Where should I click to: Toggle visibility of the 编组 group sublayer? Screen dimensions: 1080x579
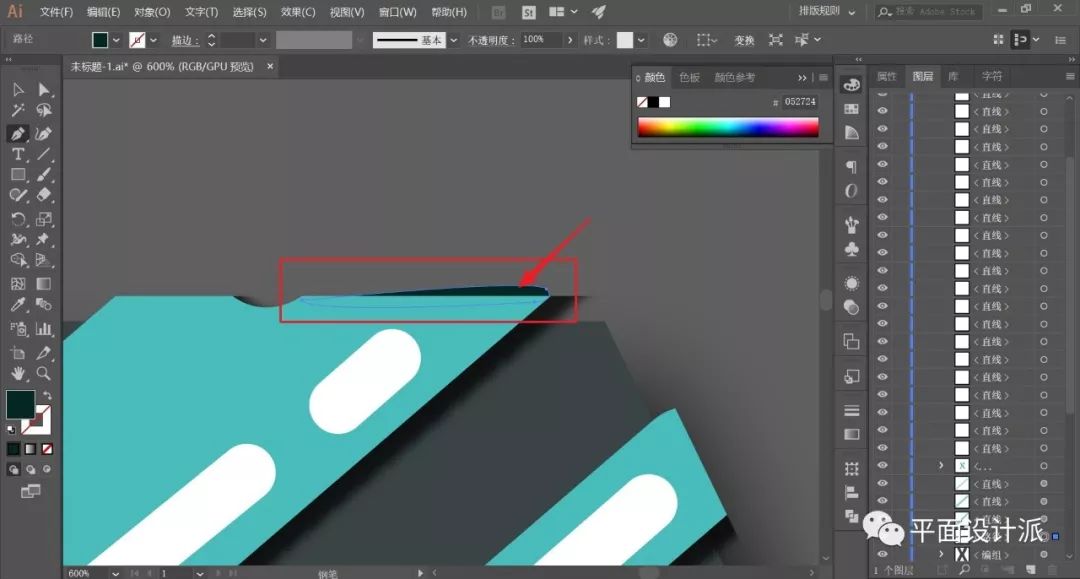coord(882,554)
